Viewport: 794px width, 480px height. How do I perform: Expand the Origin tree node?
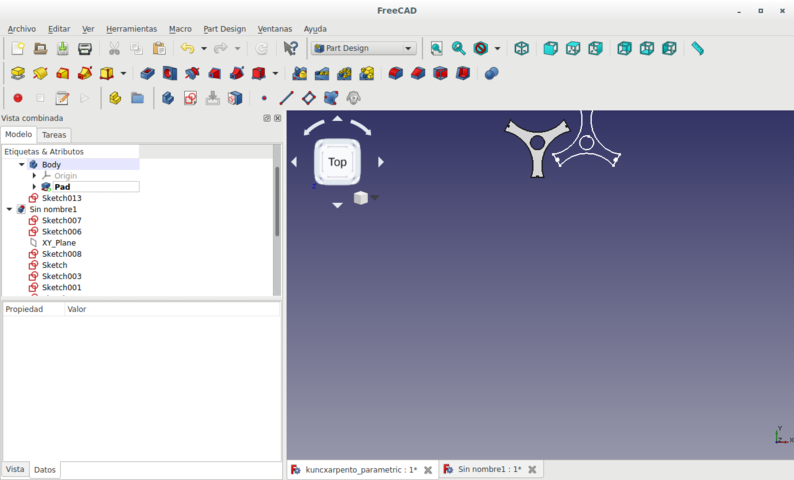click(x=34, y=176)
